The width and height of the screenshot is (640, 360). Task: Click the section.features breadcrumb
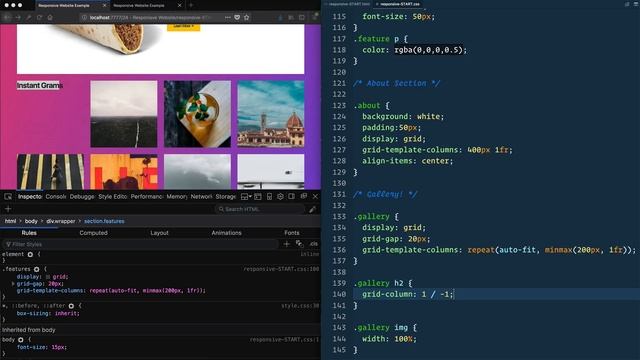(104, 221)
